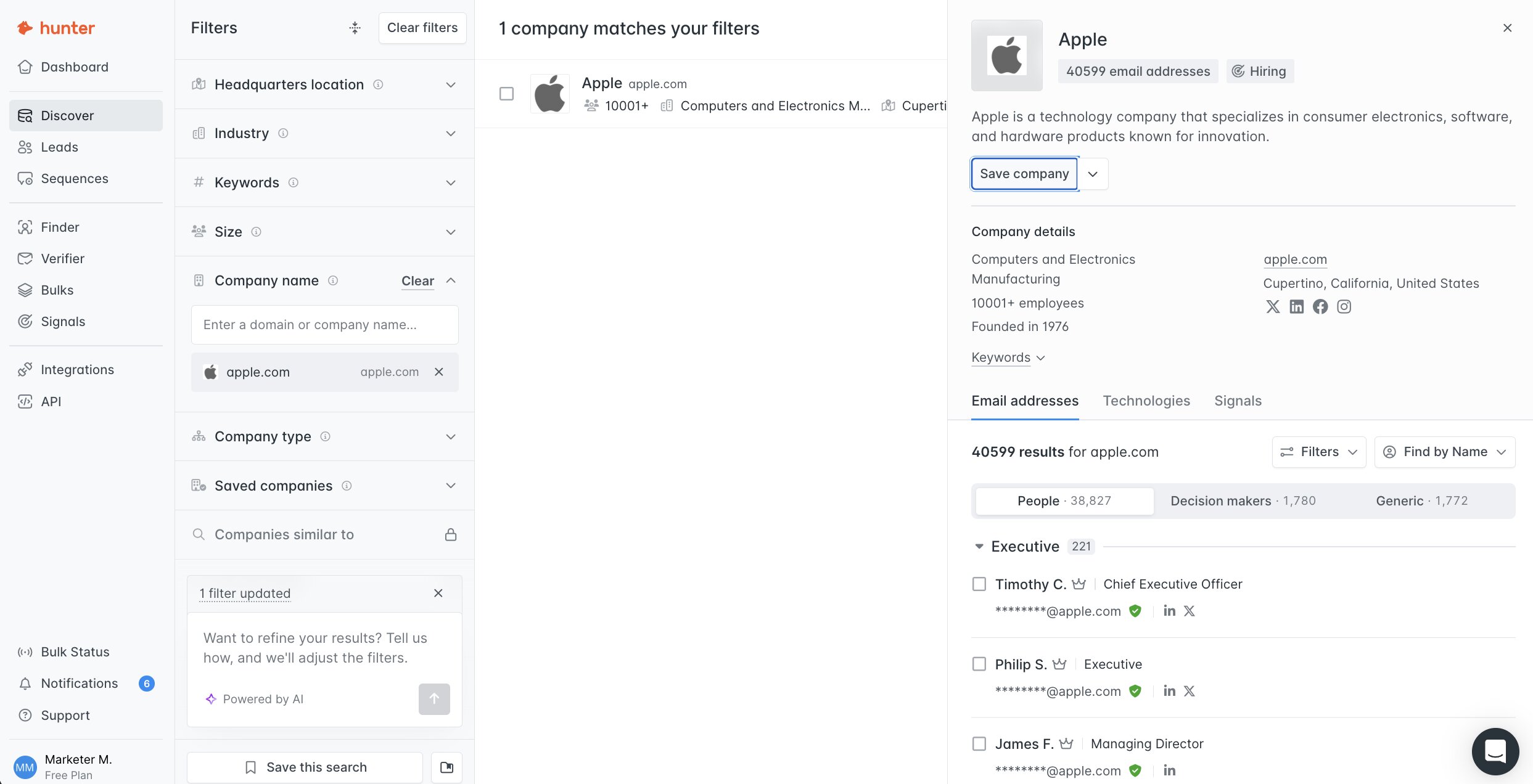This screenshot has width=1533, height=784.
Task: Open Leads from the sidebar
Action: [86, 147]
